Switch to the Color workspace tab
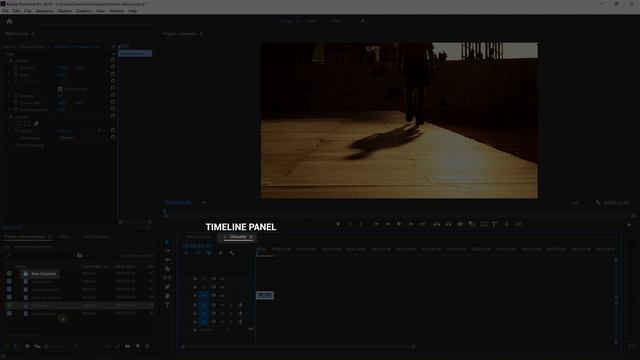The image size is (640, 360). tap(312, 21)
